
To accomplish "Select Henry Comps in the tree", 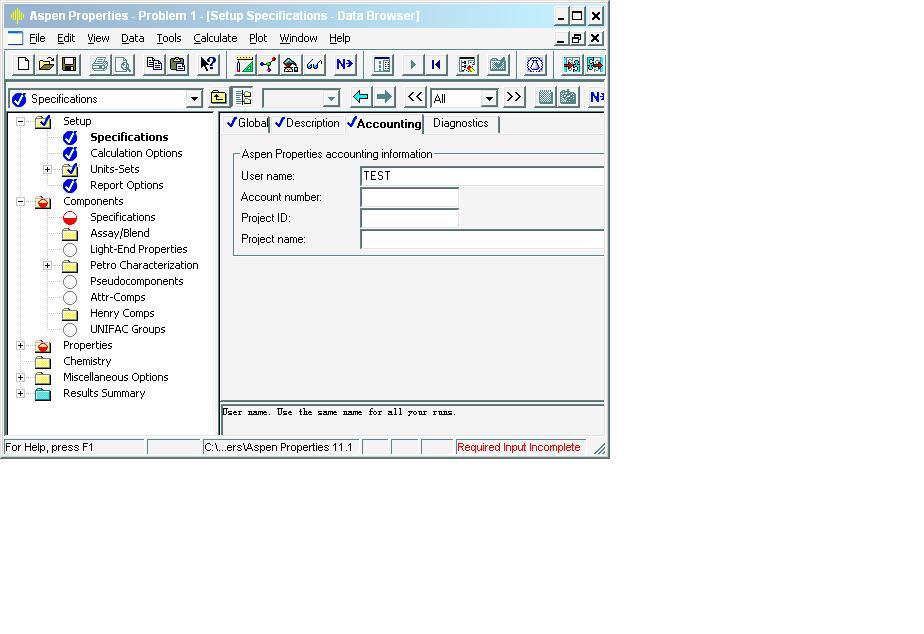I will click(x=122, y=313).
